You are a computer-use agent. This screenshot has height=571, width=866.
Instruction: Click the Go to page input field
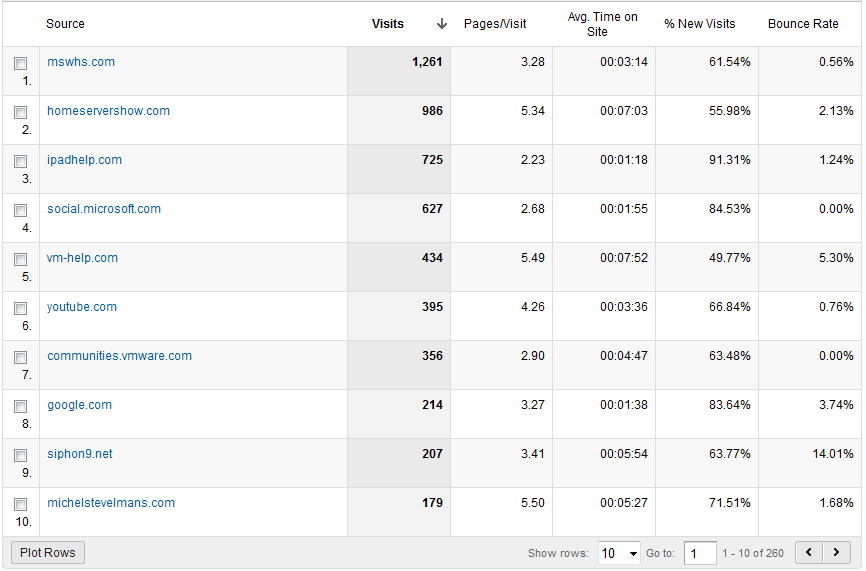[x=700, y=553]
